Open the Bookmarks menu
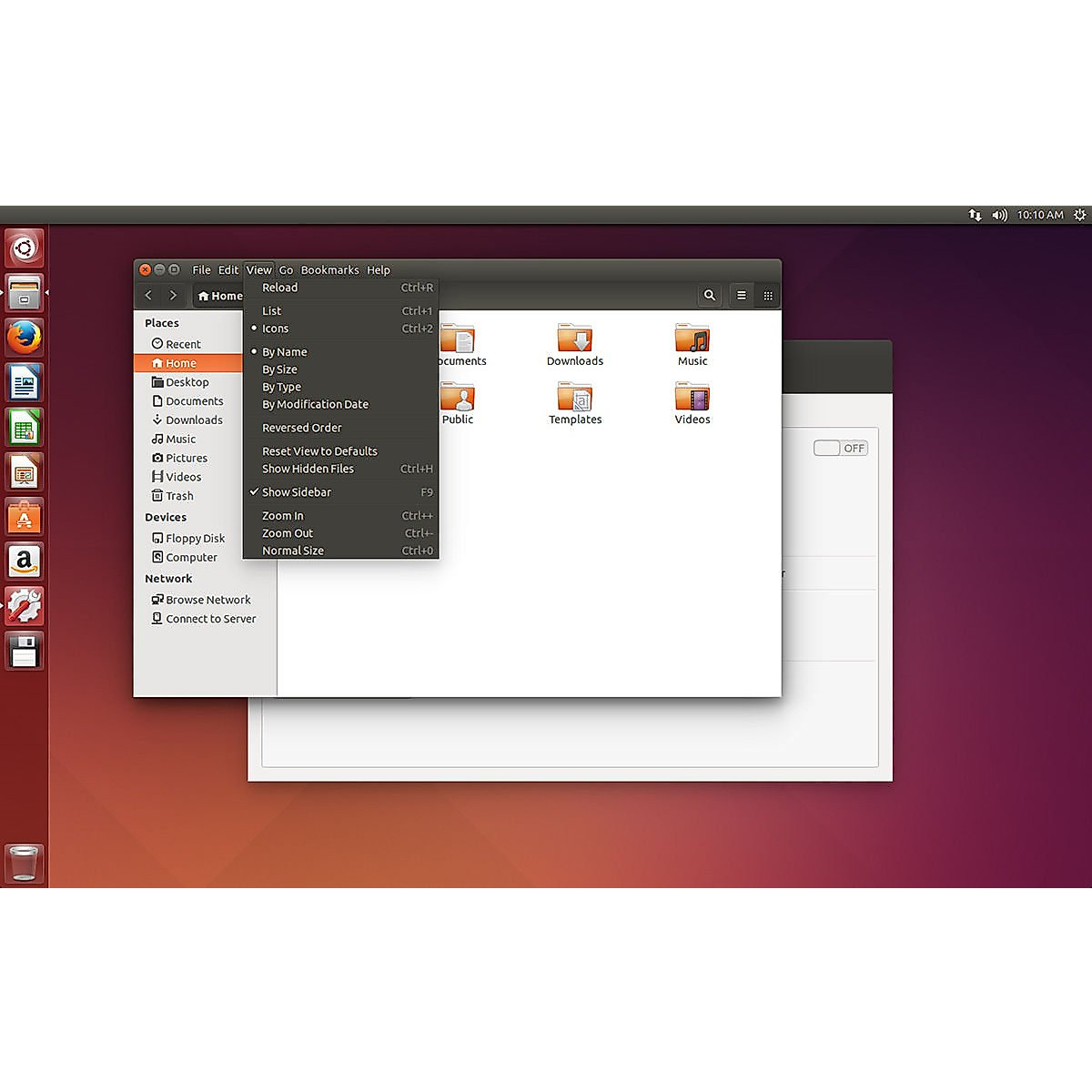Viewport: 1092px width, 1092px height. coord(329,270)
